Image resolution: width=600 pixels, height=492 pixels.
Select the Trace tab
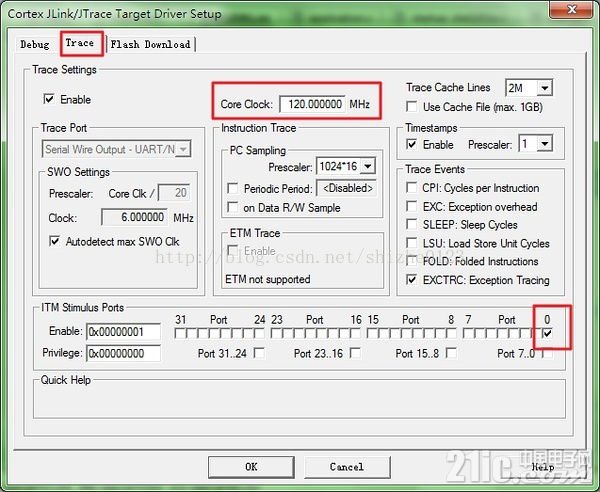[80, 43]
